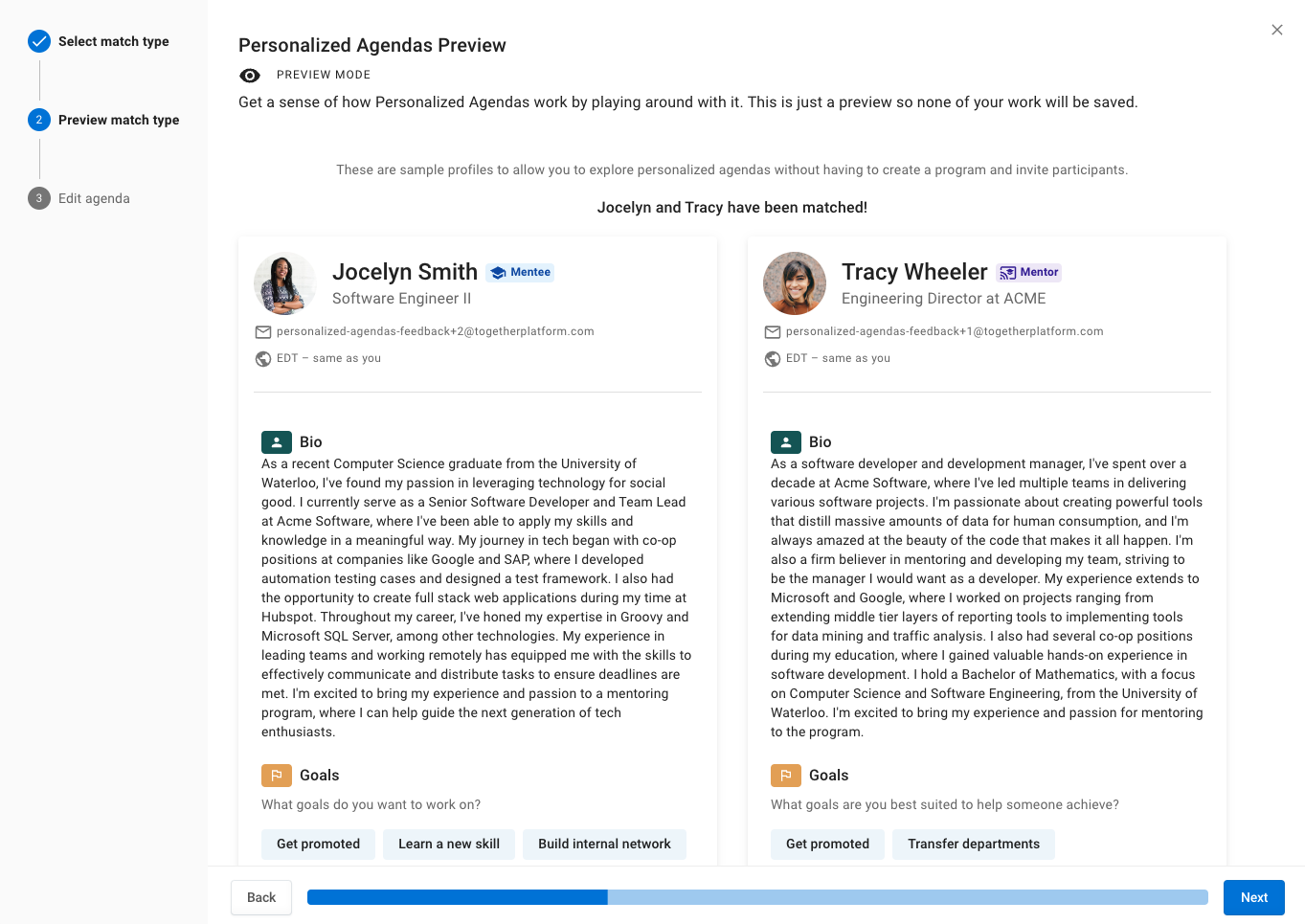Click the envelope icon by Jocelyn's email

point(263,332)
